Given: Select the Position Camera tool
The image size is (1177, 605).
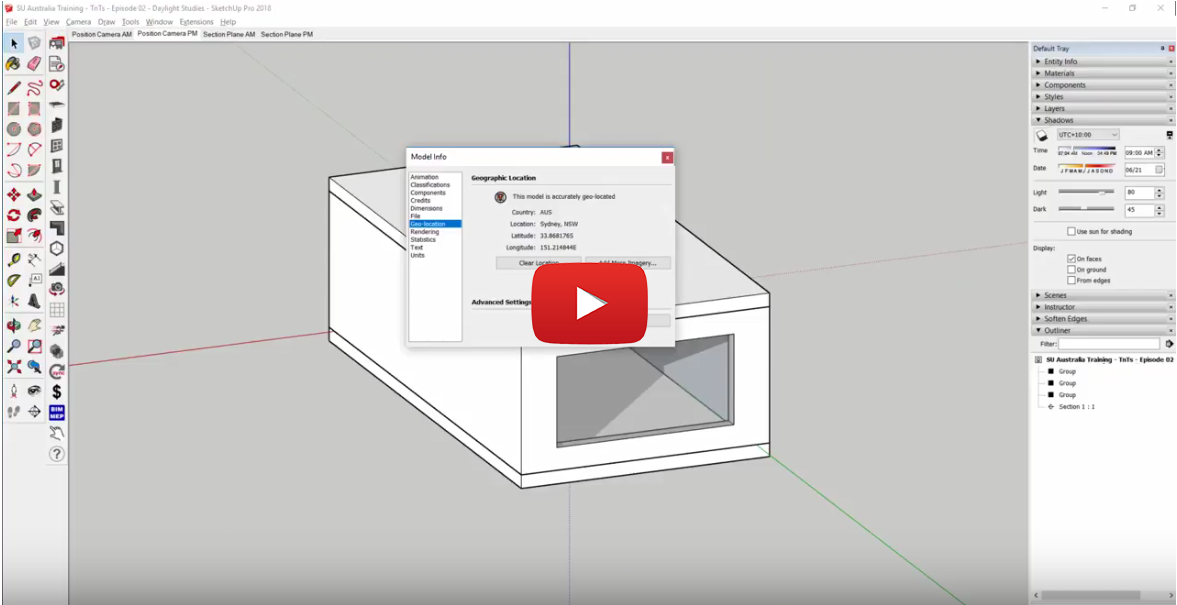Looking at the screenshot, I should click(14, 390).
